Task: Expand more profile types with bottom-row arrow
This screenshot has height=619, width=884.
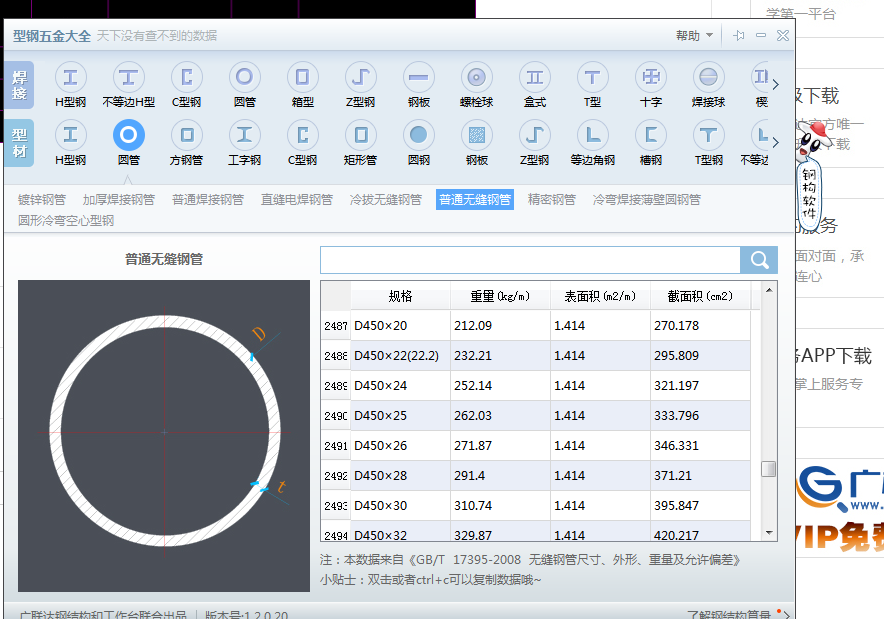Action: (x=776, y=143)
